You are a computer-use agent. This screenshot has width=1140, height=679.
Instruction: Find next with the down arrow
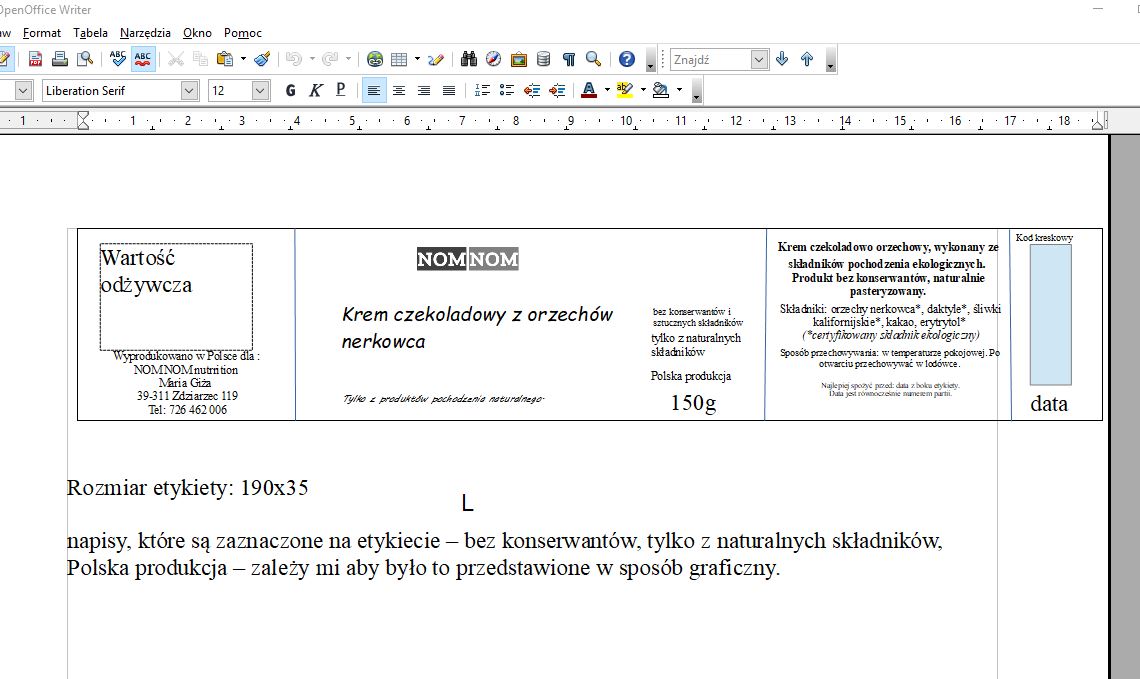pyautogui.click(x=782, y=59)
